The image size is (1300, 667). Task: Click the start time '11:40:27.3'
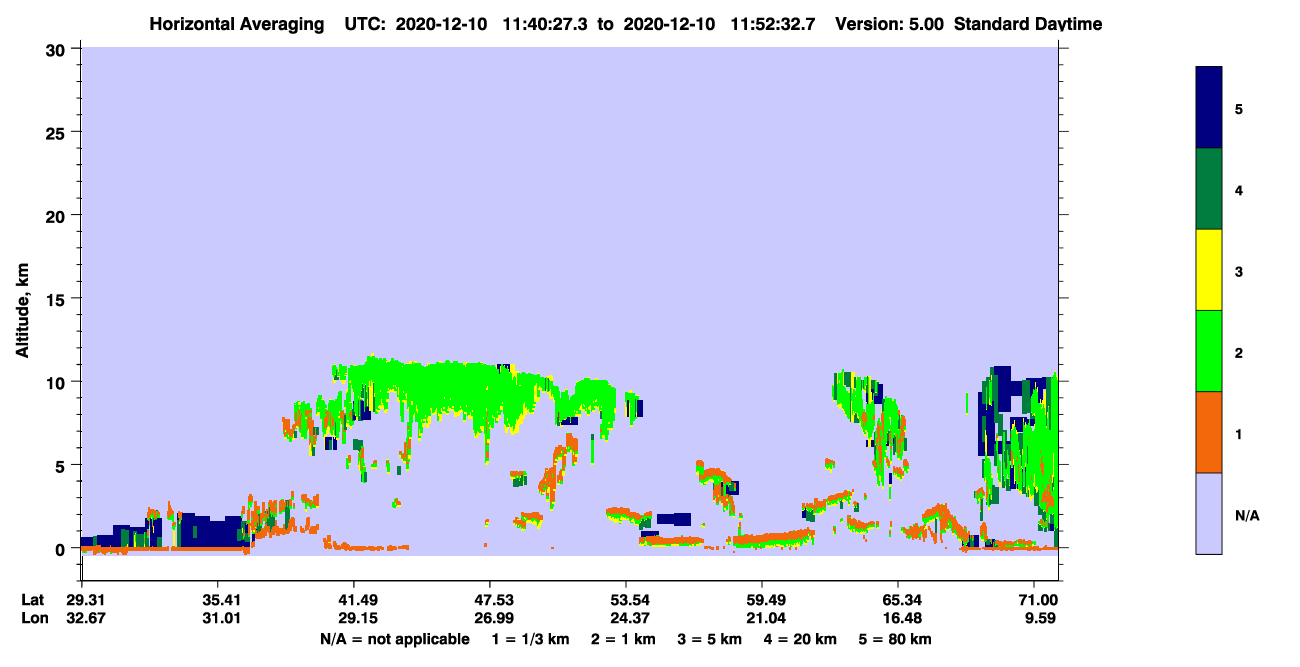click(543, 24)
